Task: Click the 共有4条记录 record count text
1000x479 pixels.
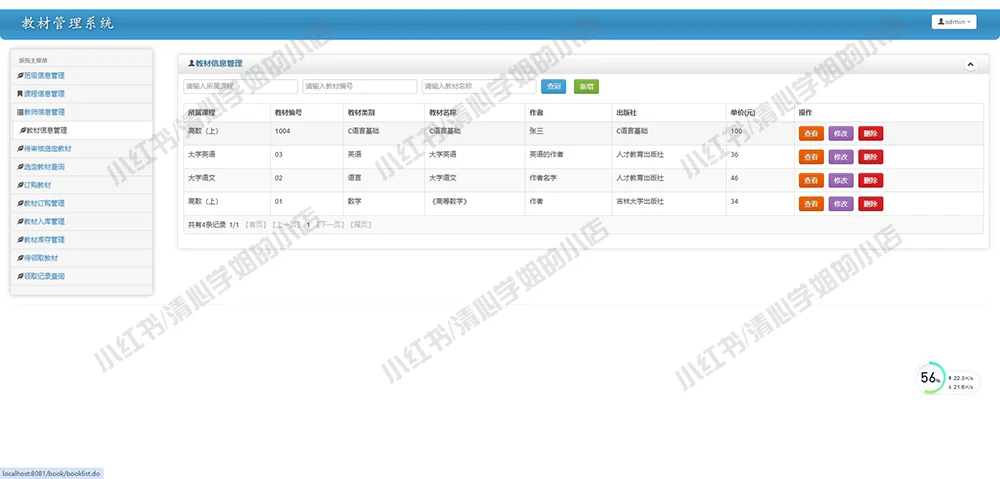Action: pyautogui.click(x=207, y=225)
